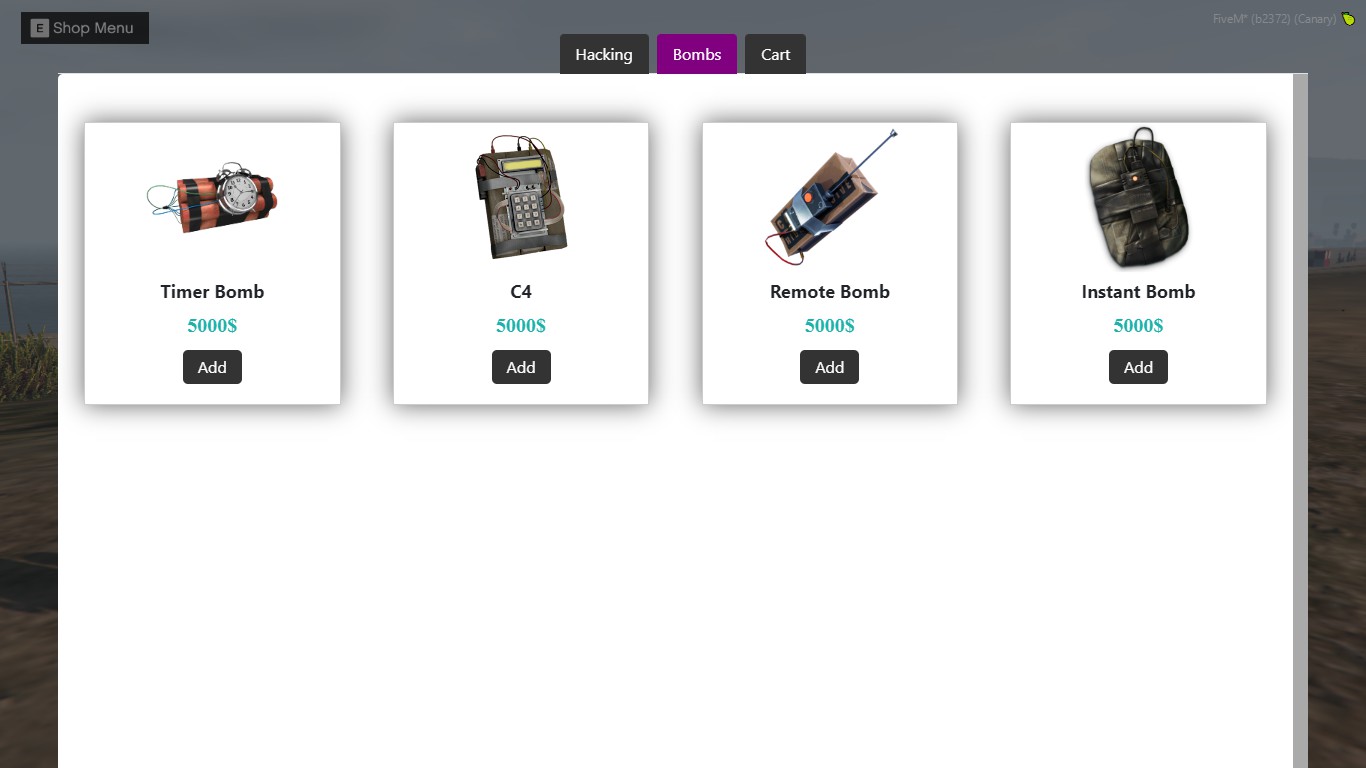Click the Remote Bomb title text
Screen dimensions: 1366x768
click(830, 292)
